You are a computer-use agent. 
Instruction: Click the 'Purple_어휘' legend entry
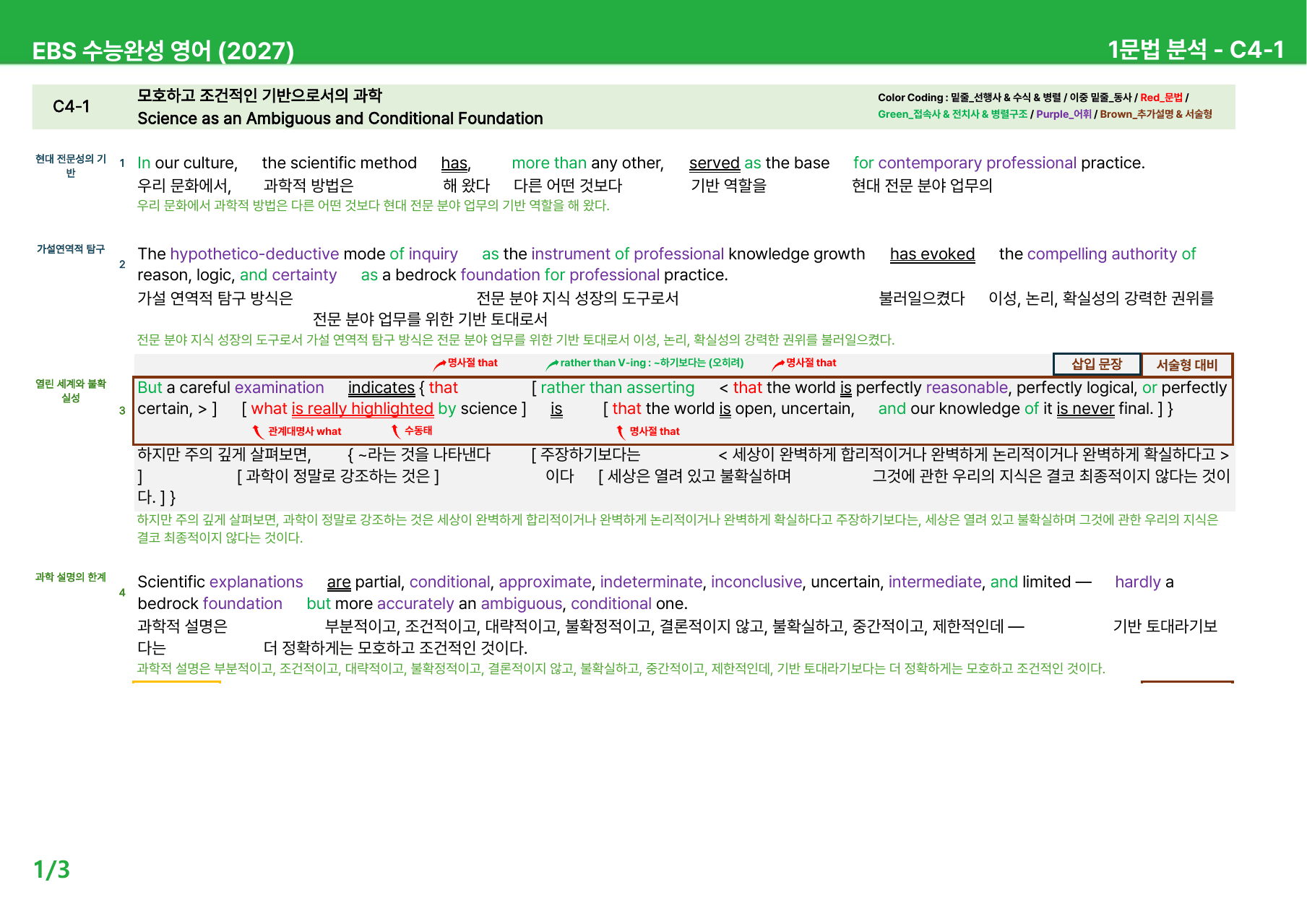pos(1064,114)
